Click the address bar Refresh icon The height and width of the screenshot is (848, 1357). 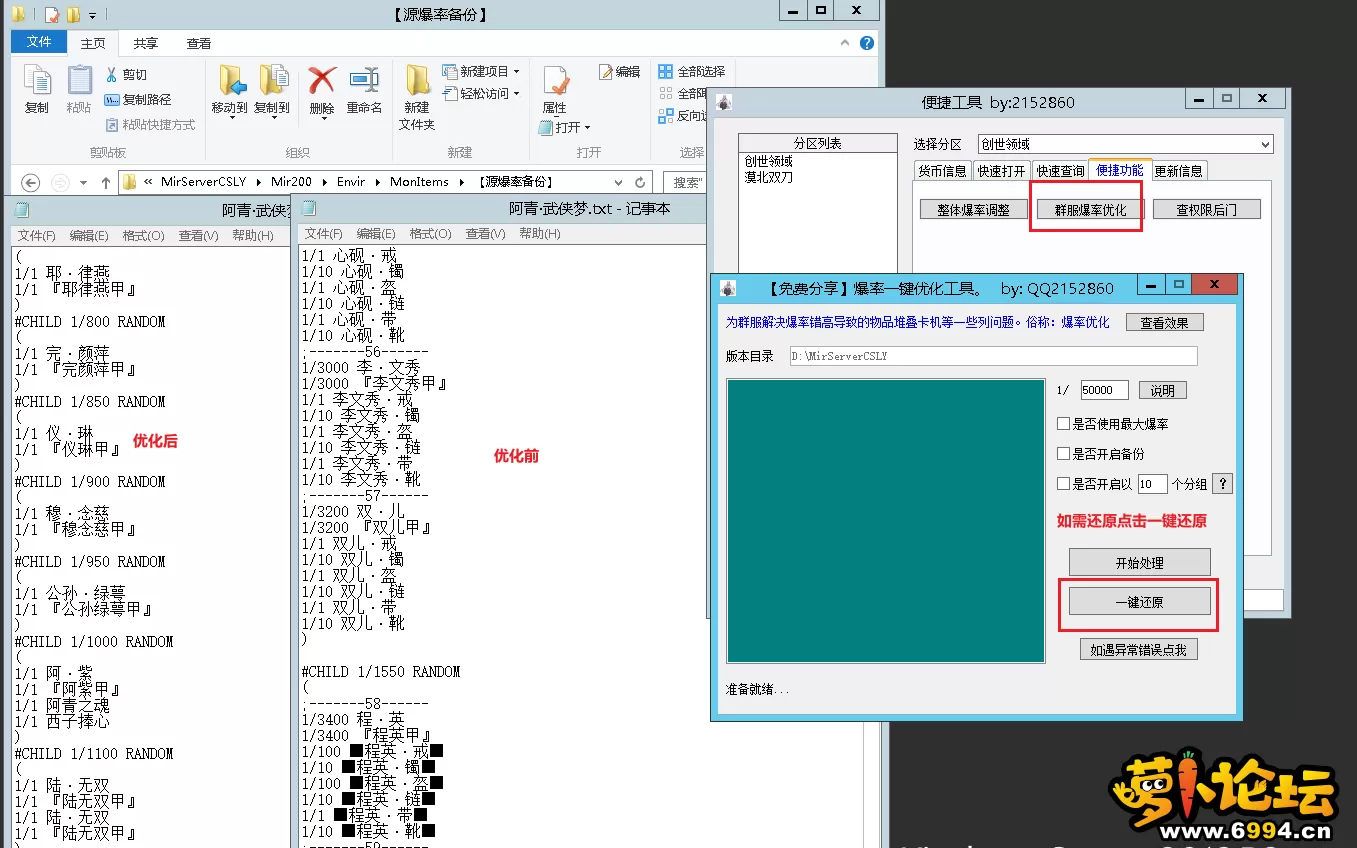[641, 182]
